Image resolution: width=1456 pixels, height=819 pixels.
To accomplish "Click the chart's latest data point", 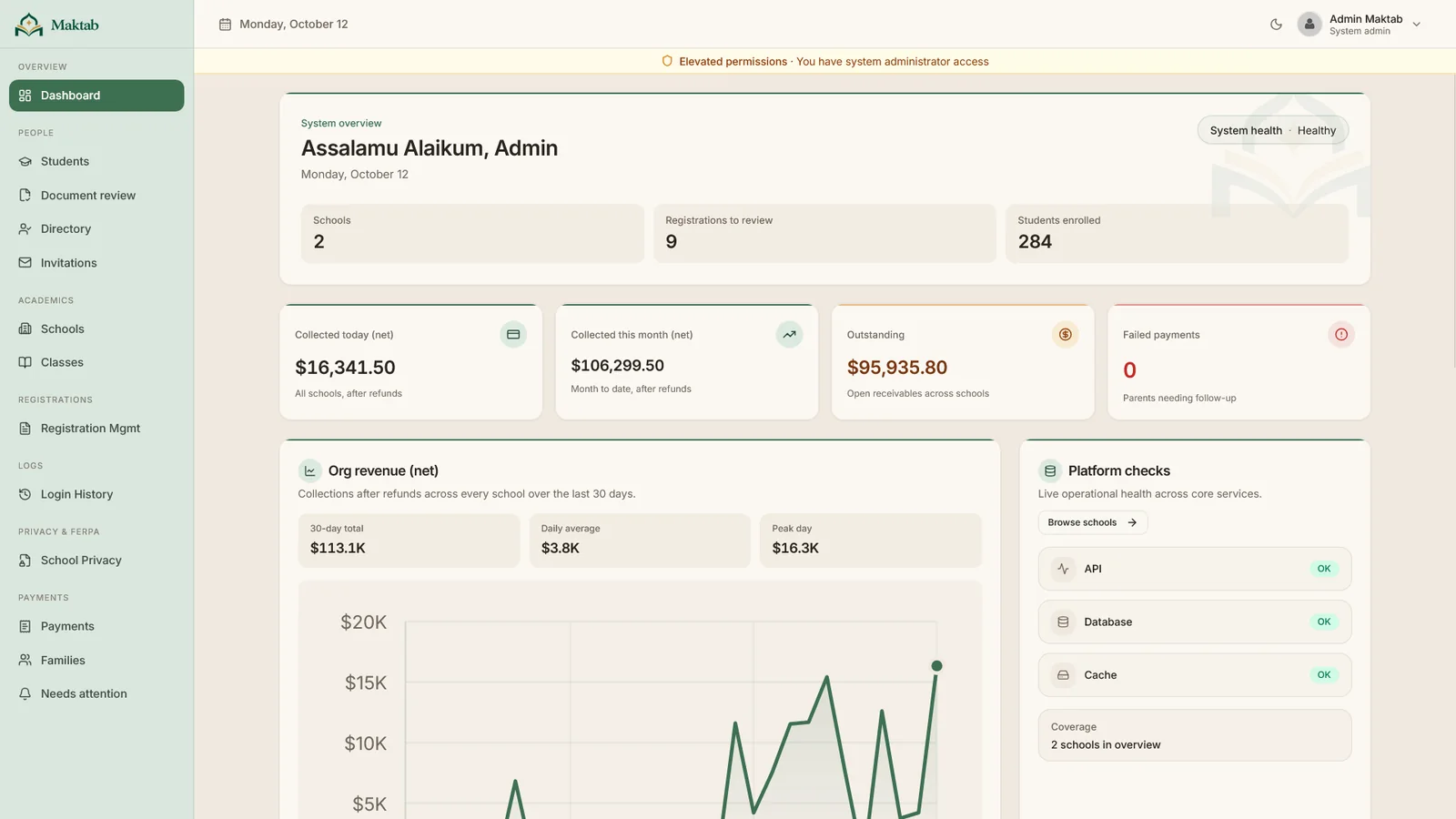I will click(x=936, y=666).
